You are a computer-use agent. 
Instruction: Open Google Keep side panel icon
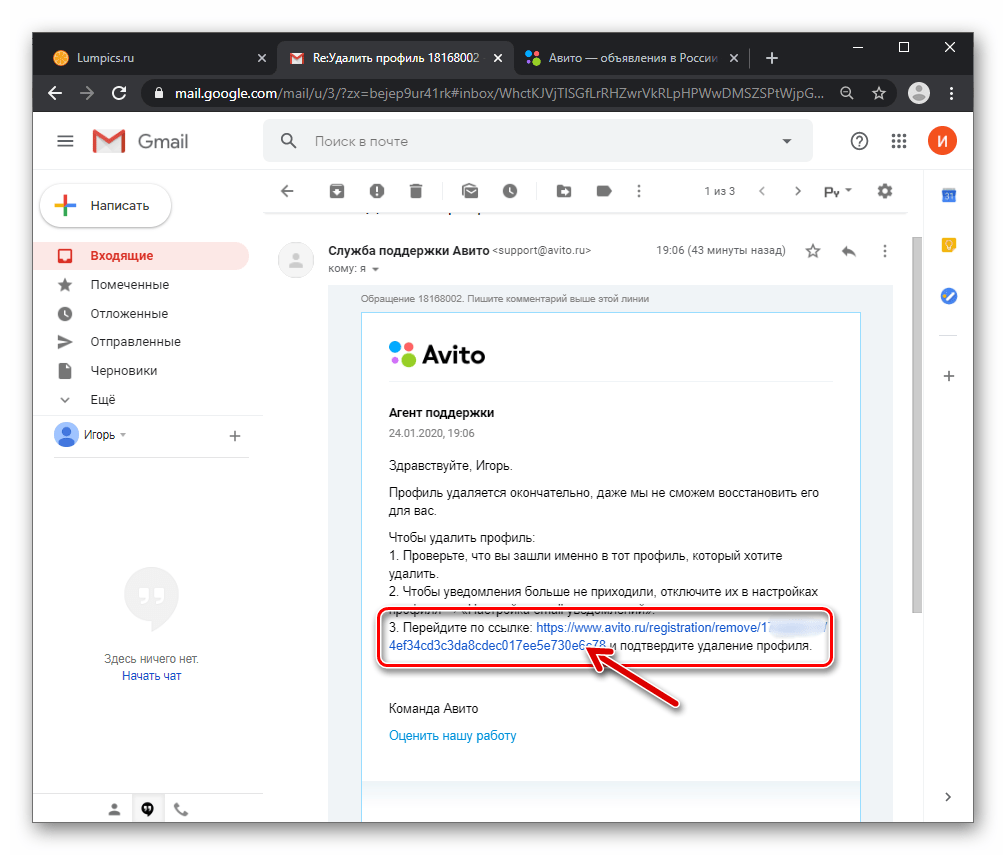(948, 245)
